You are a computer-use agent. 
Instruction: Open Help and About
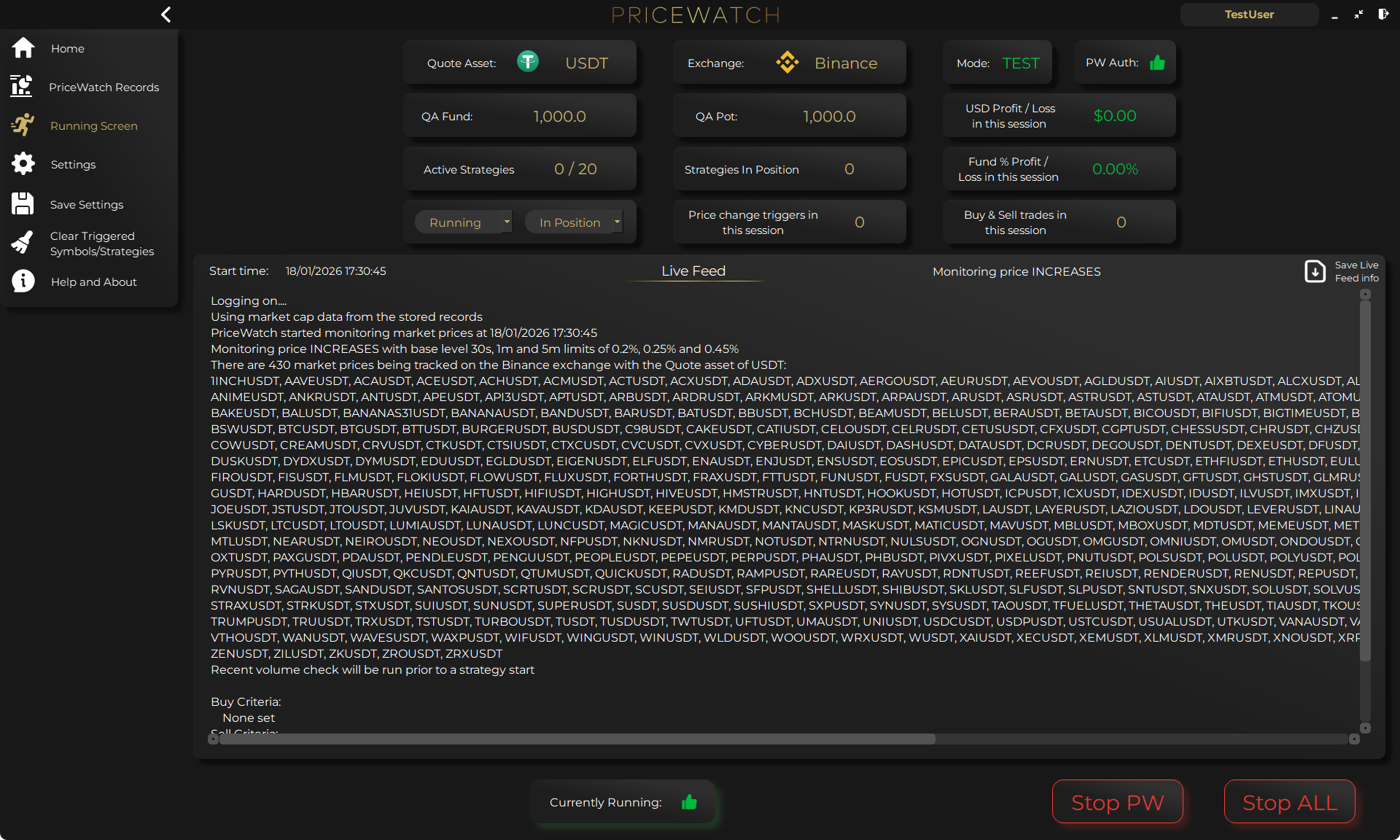click(23, 281)
